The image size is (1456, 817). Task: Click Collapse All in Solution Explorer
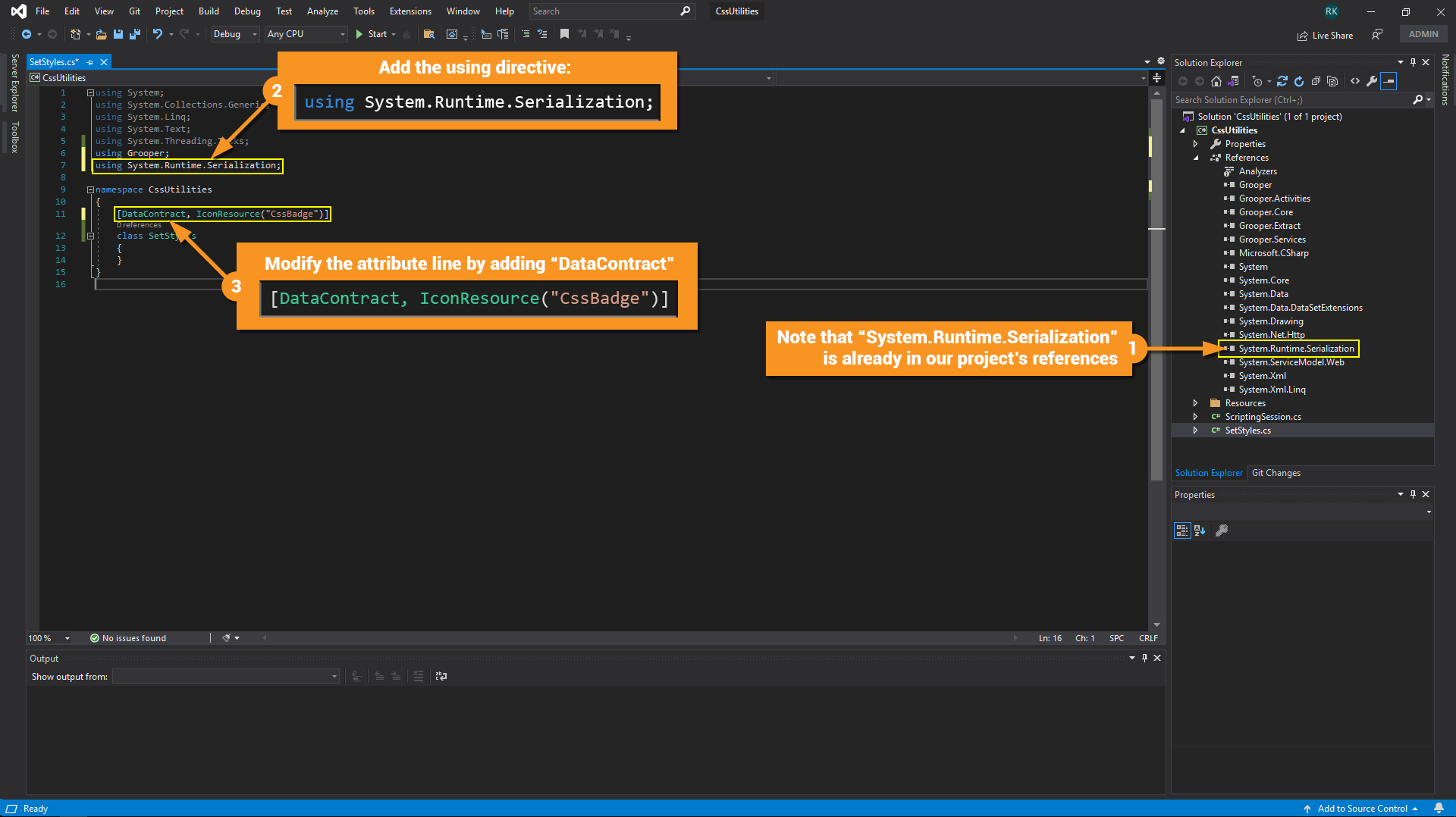(1316, 81)
